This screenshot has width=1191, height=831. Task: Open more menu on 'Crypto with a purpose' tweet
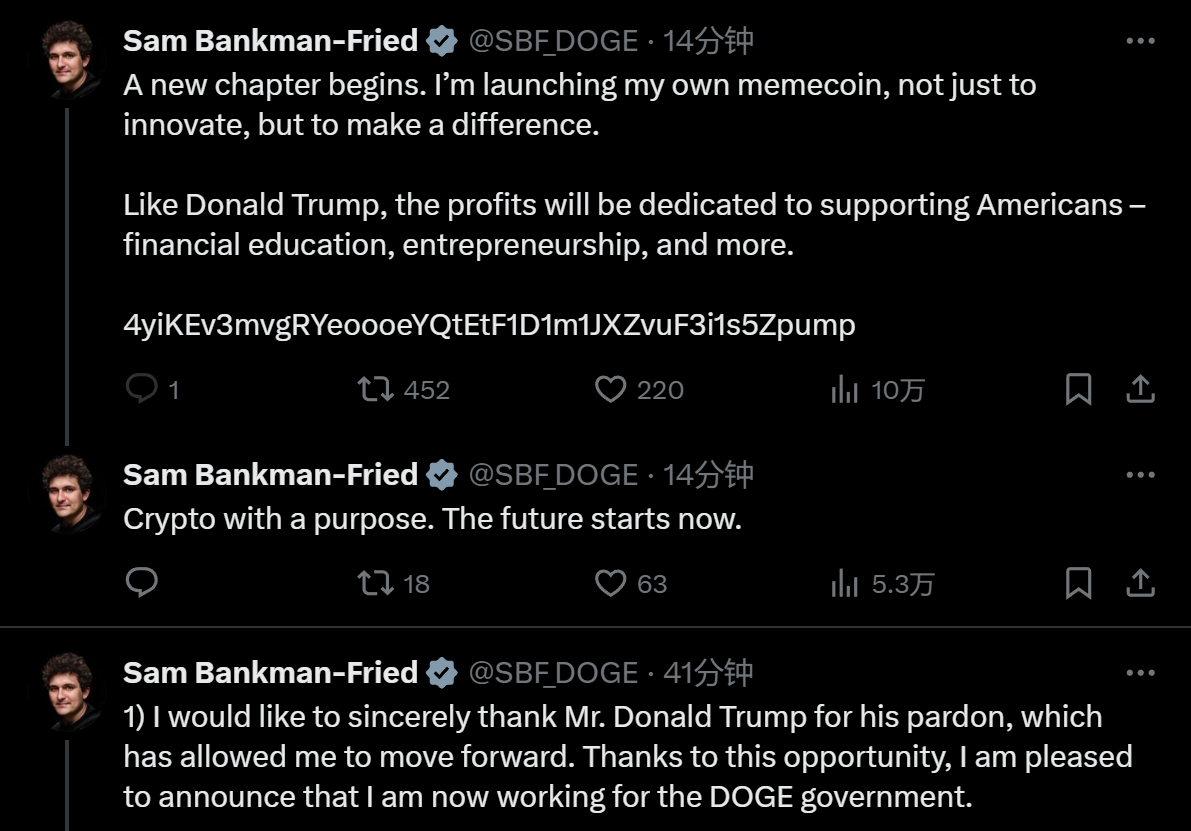click(1140, 474)
